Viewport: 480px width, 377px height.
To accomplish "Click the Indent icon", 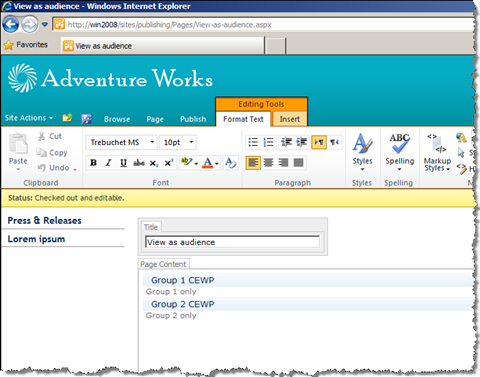I will point(302,142).
